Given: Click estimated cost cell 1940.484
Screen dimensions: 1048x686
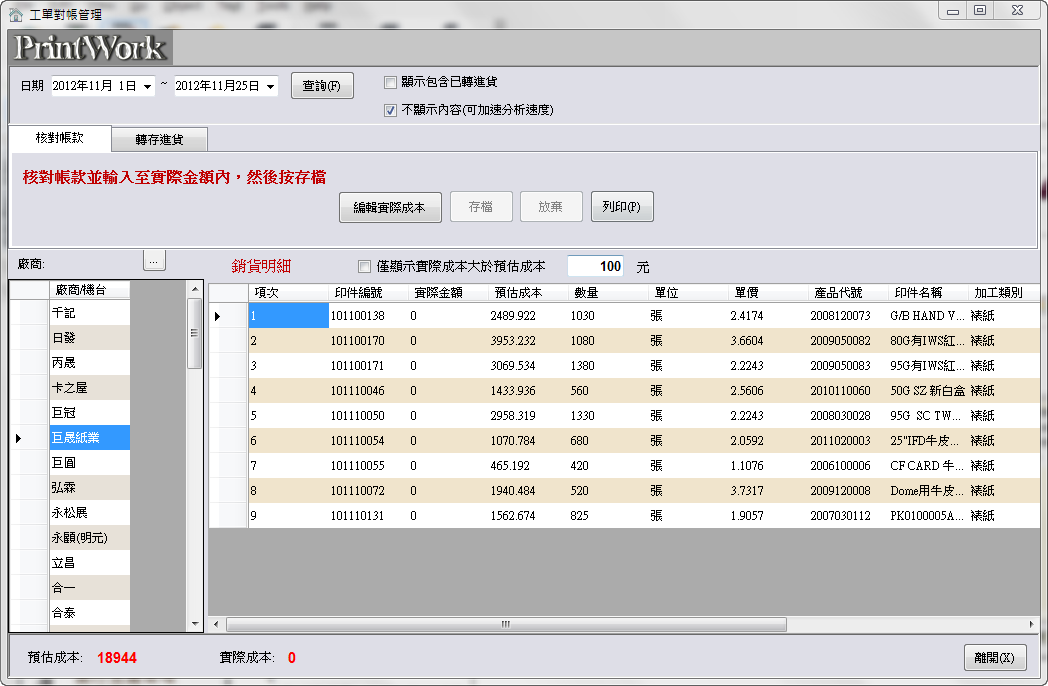Looking at the screenshot, I should coord(528,491).
